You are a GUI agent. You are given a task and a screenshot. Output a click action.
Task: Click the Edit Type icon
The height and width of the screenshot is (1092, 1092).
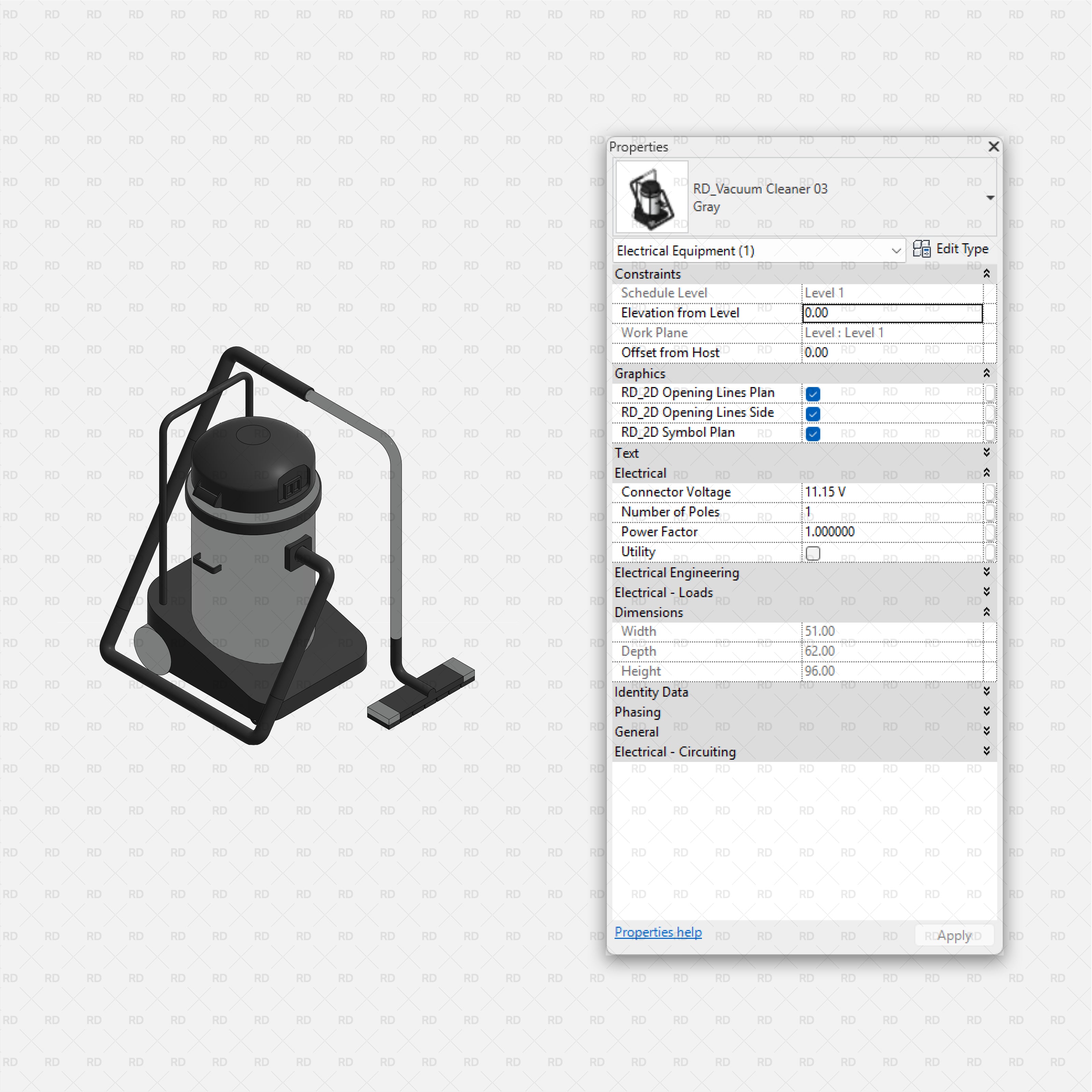[x=922, y=249]
